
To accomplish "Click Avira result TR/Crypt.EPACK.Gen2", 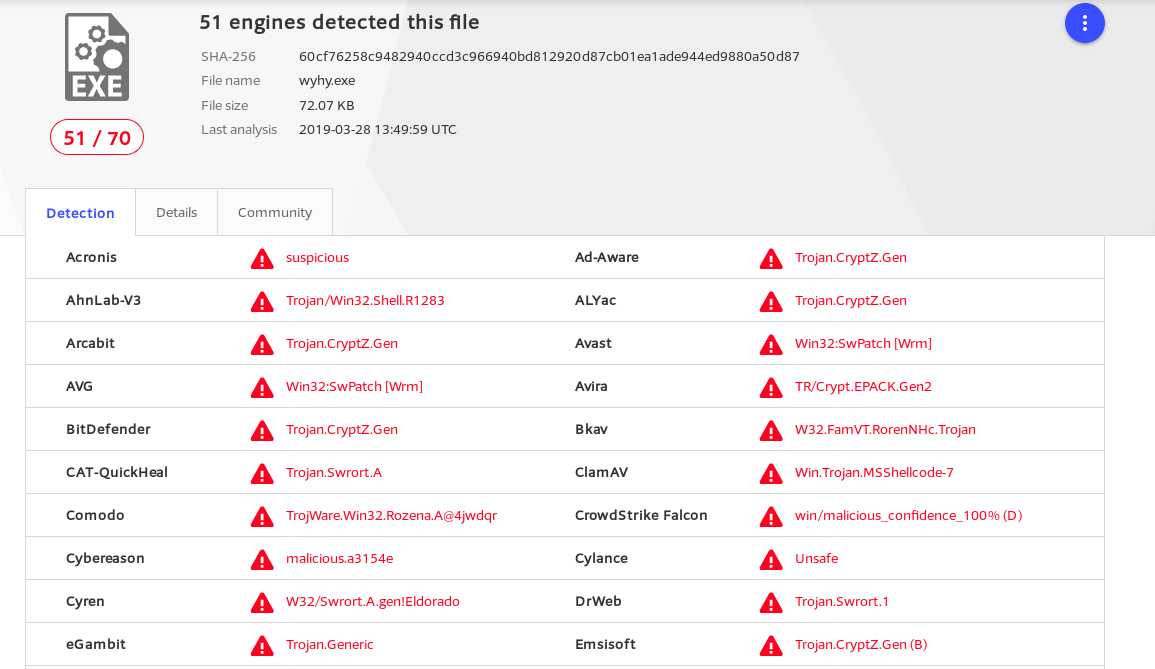I will (863, 386).
